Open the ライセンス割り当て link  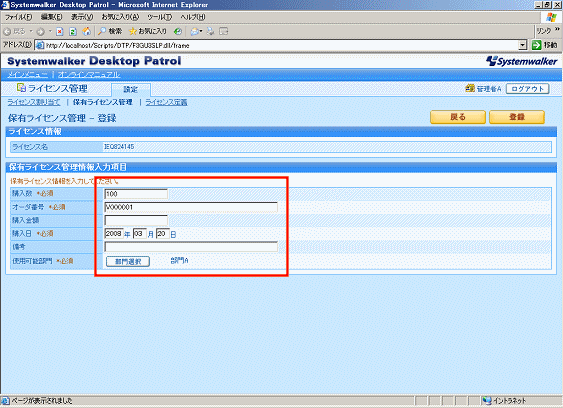click(x=34, y=102)
